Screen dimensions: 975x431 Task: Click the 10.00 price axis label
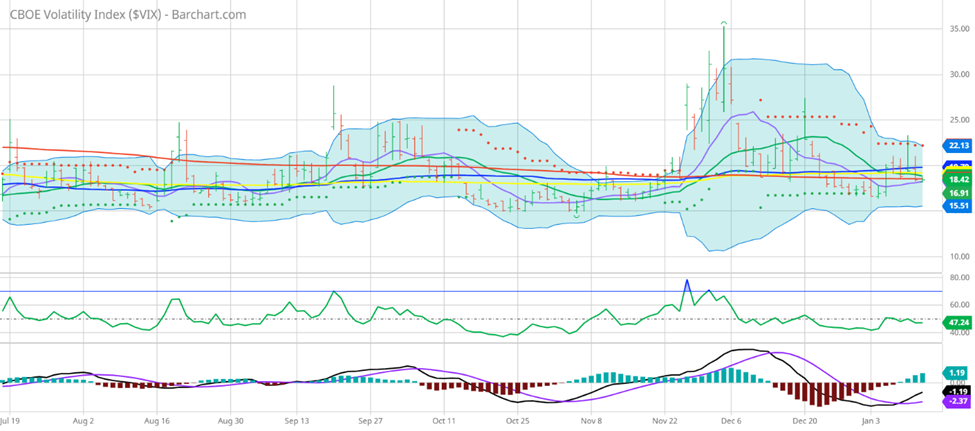click(958, 256)
